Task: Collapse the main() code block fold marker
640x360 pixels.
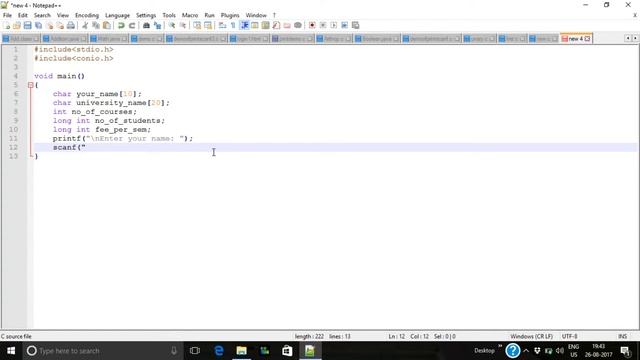Action: pos(31,85)
